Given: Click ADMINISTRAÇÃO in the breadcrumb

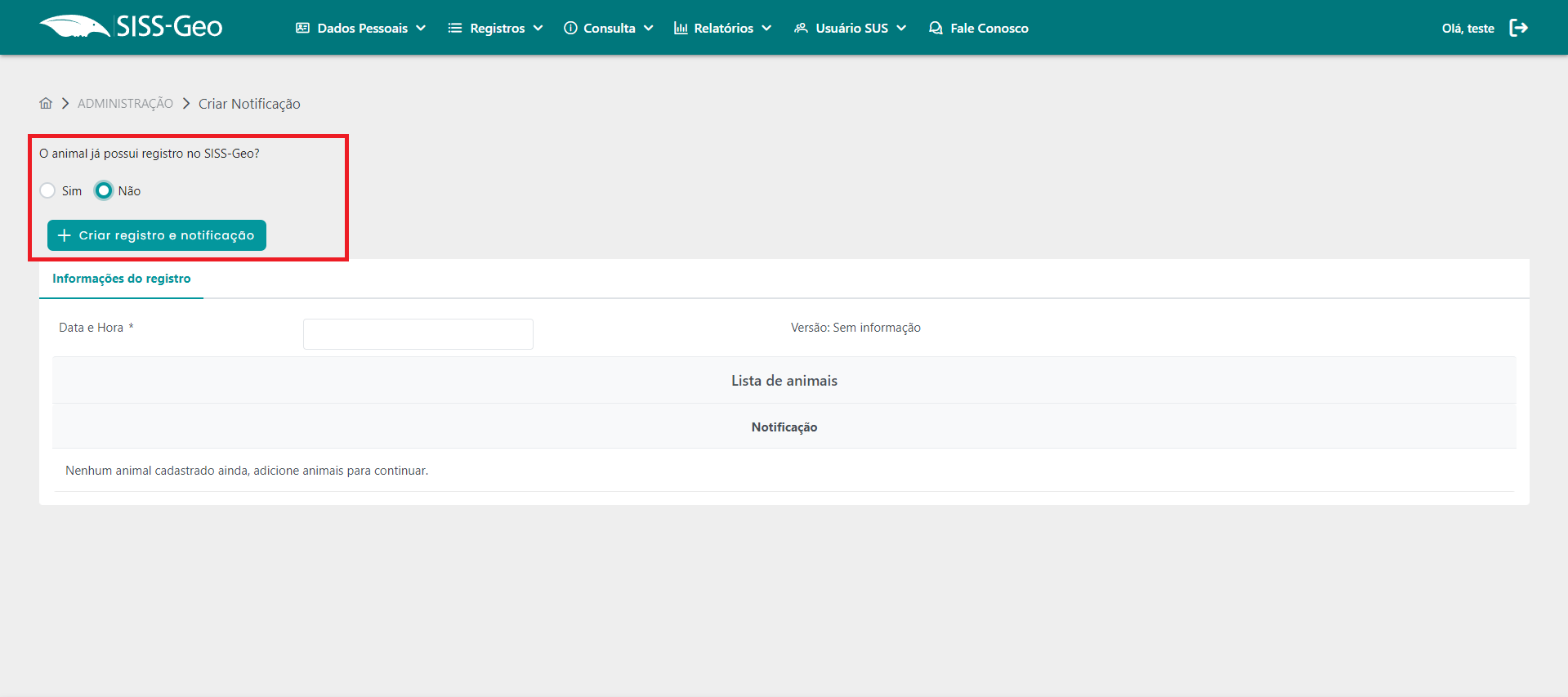Looking at the screenshot, I should coord(125,103).
